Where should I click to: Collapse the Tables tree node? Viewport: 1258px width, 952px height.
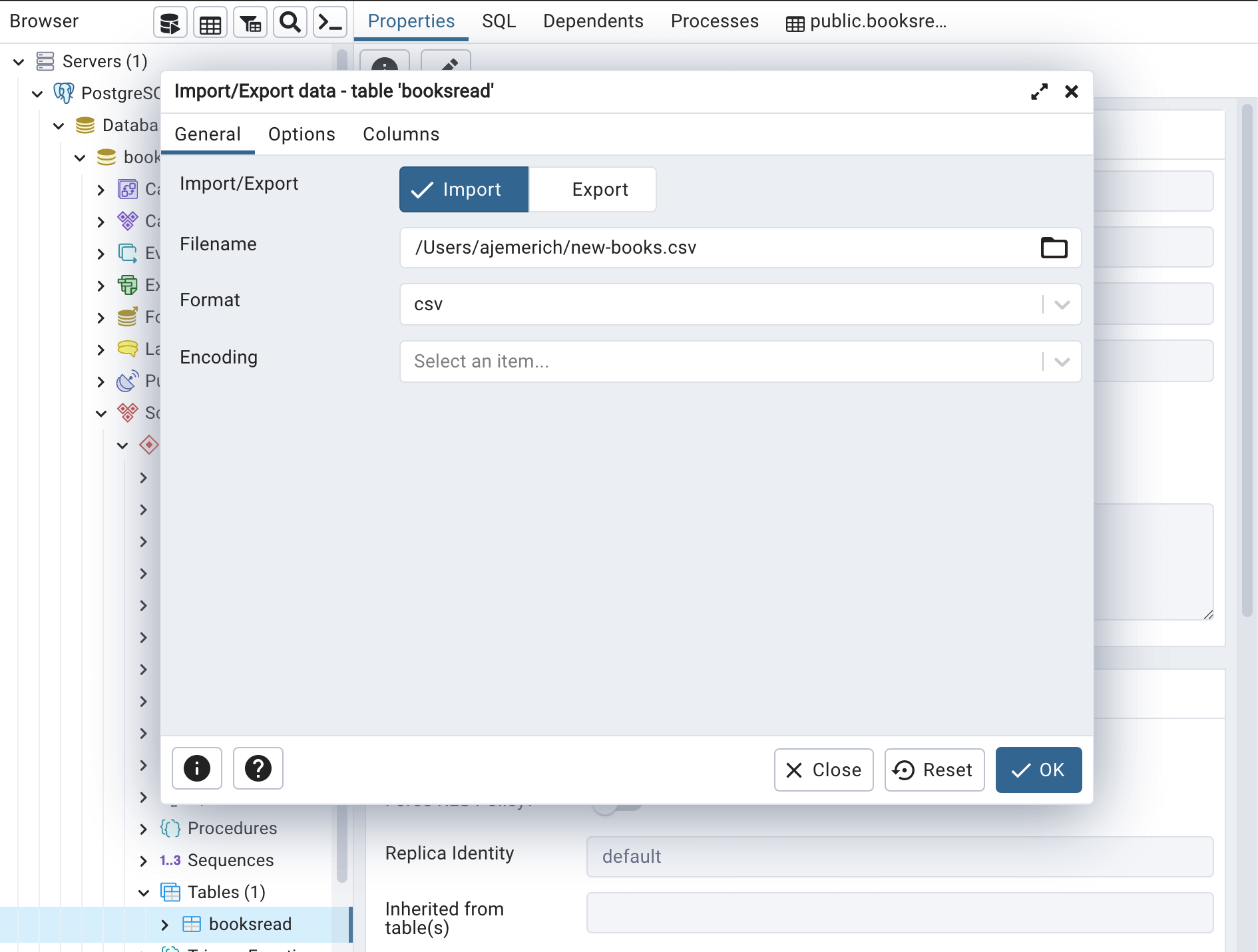click(x=144, y=892)
